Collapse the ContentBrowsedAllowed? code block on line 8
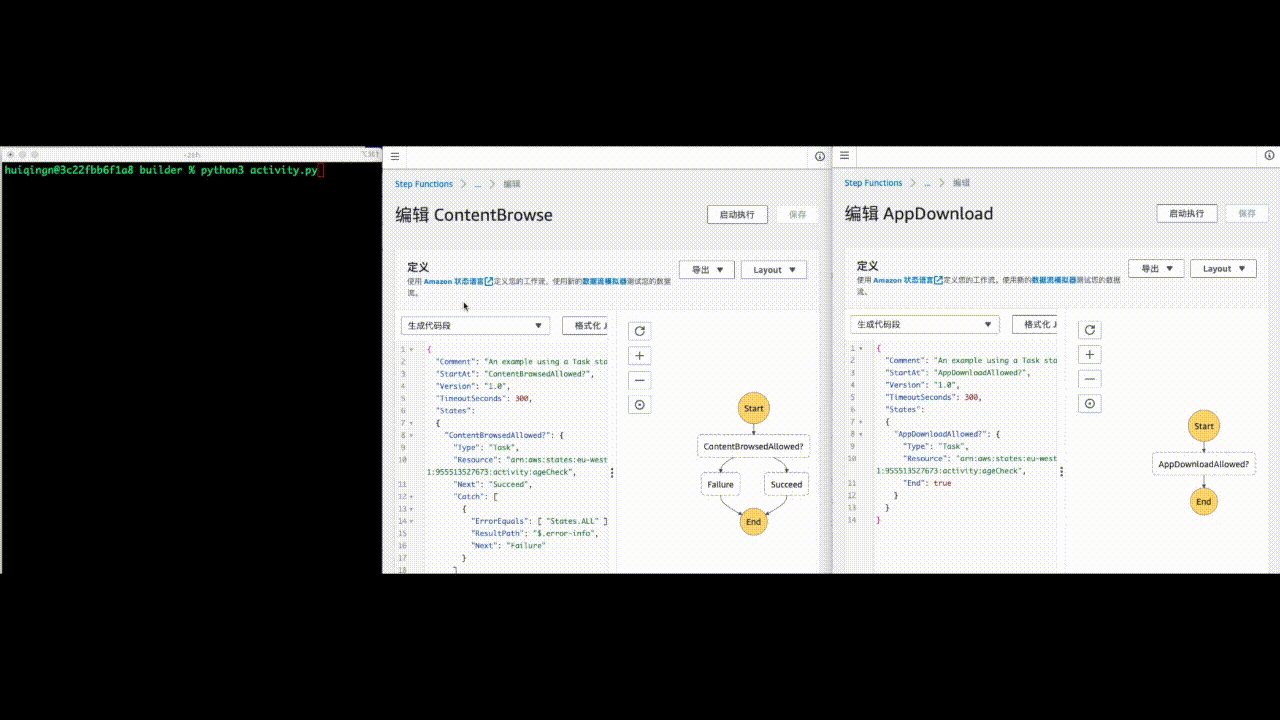The width and height of the screenshot is (1280, 720). tap(412, 436)
